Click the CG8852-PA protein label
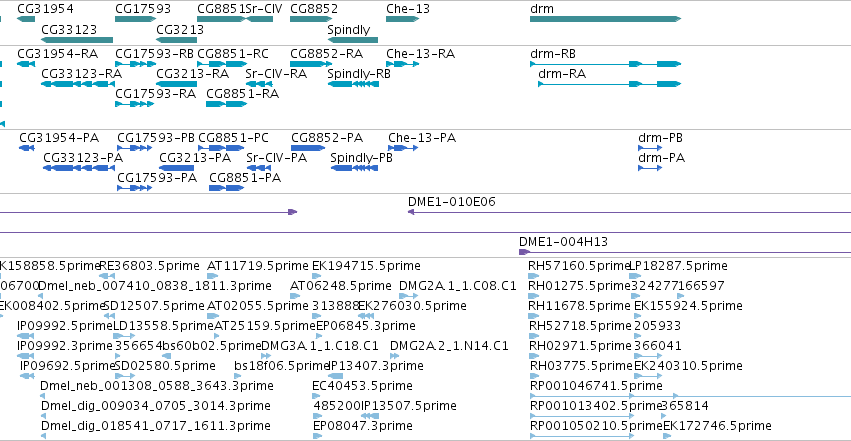851x441 pixels. click(327, 138)
